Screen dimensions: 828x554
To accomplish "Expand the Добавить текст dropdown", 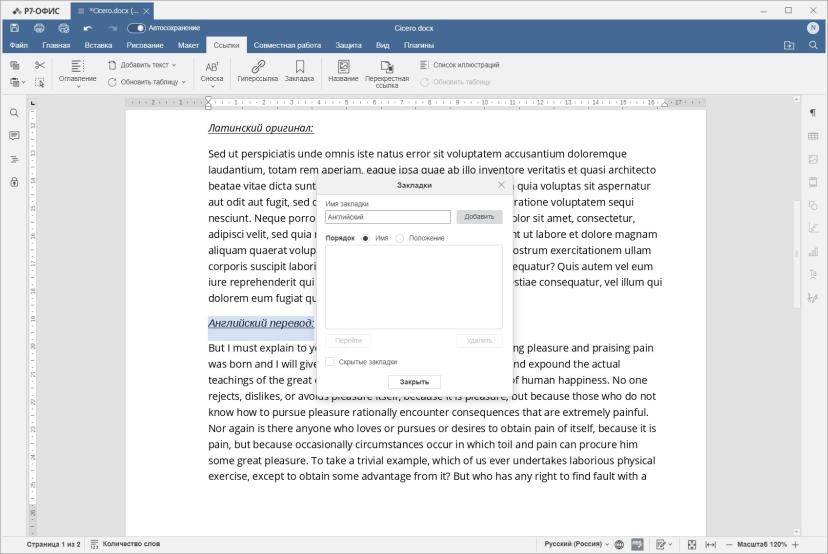I will (x=174, y=65).
